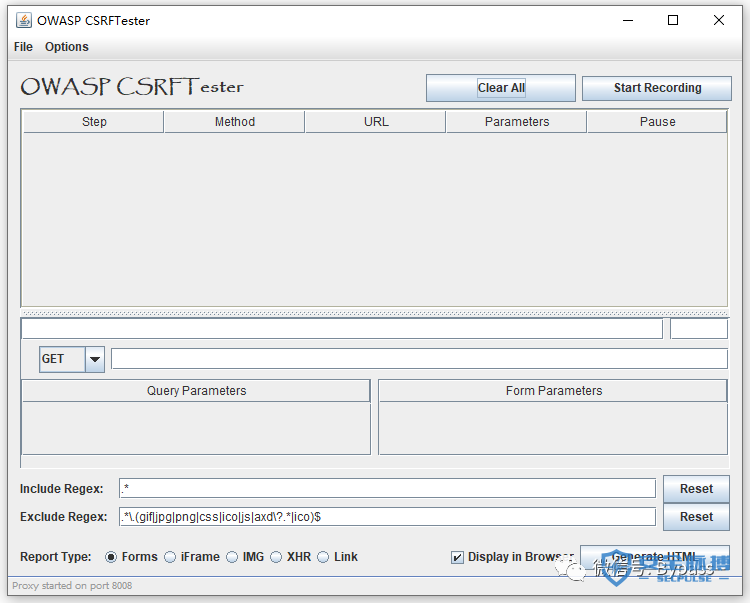Click the URL field beside GET dropdown

[x=419, y=359]
